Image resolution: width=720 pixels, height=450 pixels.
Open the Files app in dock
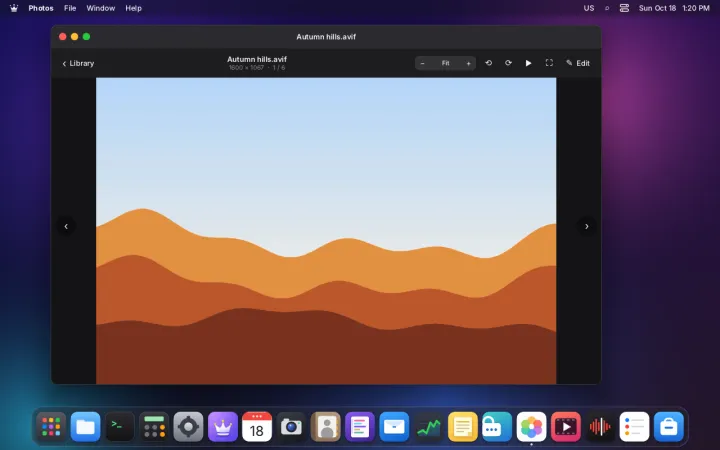point(85,427)
